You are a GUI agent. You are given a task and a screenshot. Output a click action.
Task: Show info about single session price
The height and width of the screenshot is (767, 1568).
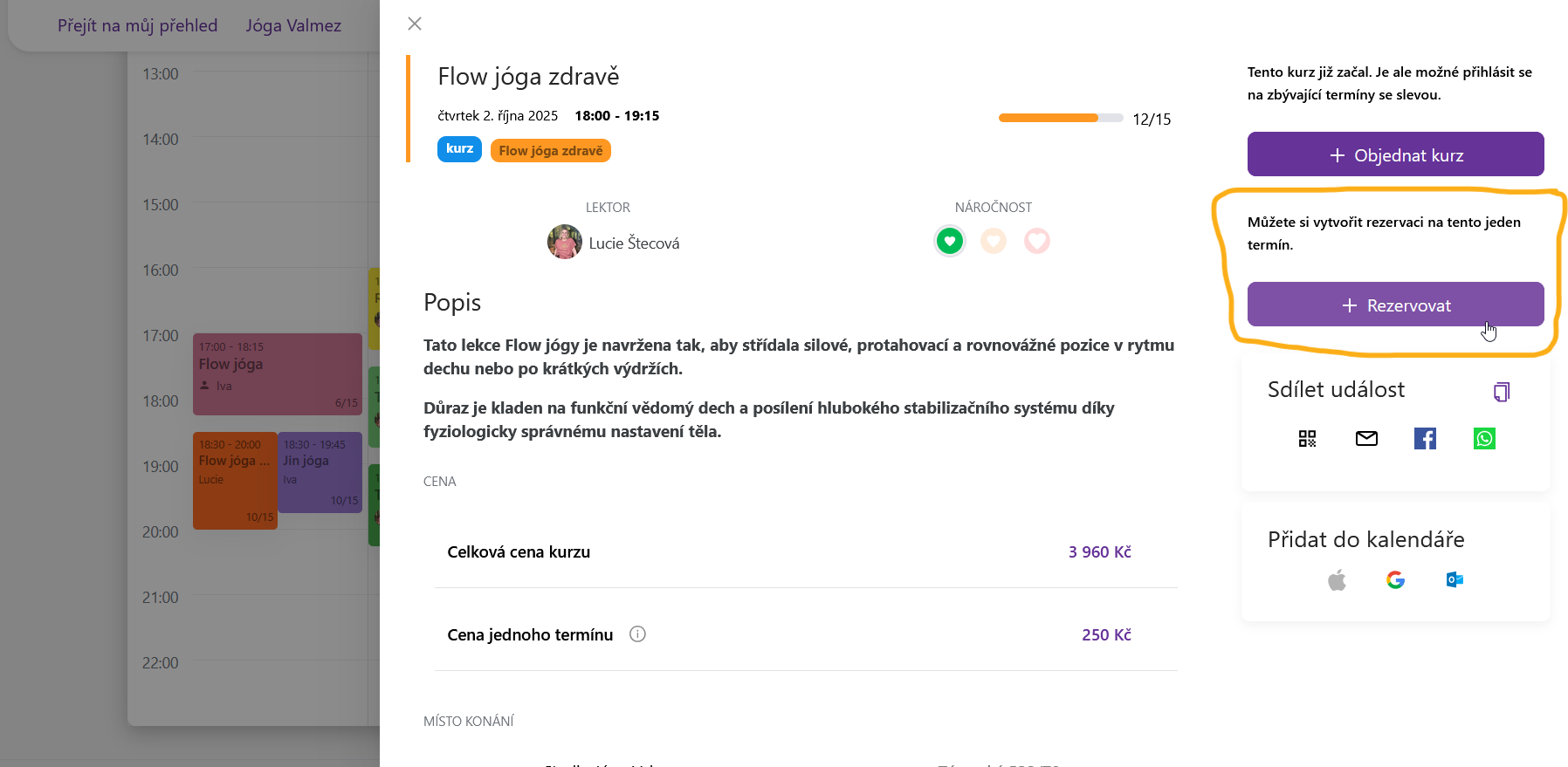click(x=637, y=634)
